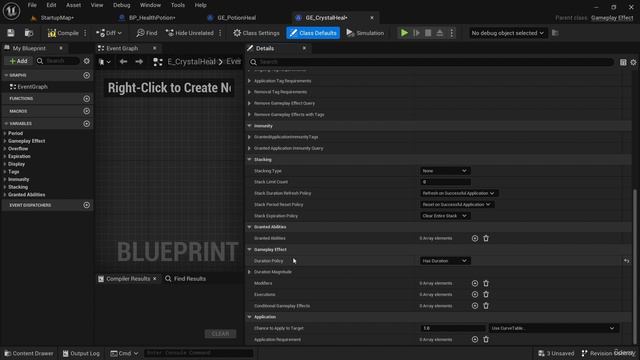The height and width of the screenshot is (360, 640).
Task: Open Details property matrix grid icon
Action: tap(623, 62)
